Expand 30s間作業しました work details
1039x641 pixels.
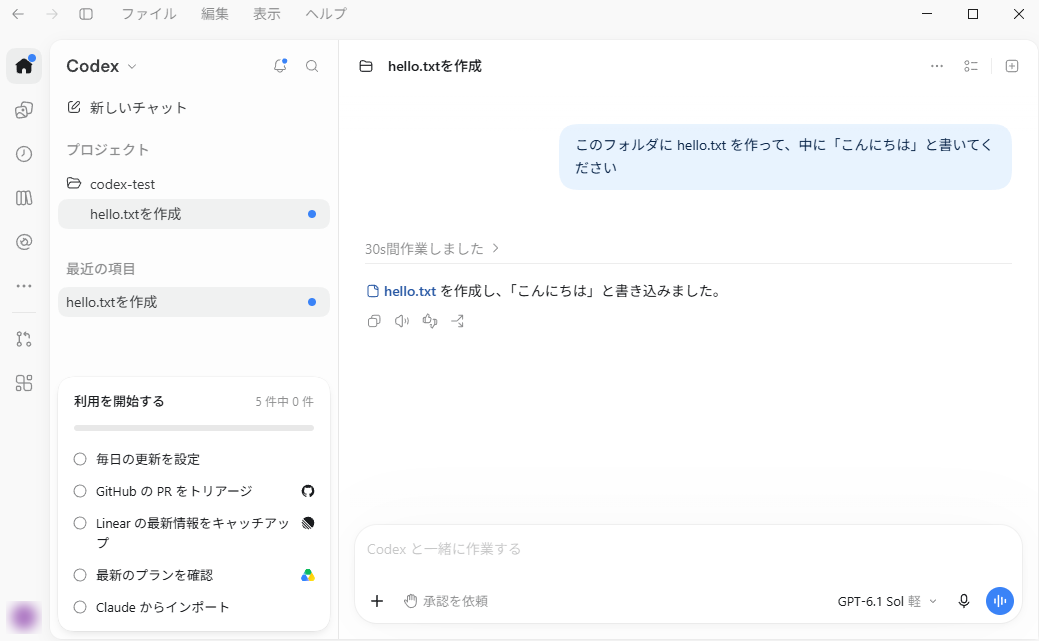[432, 249]
